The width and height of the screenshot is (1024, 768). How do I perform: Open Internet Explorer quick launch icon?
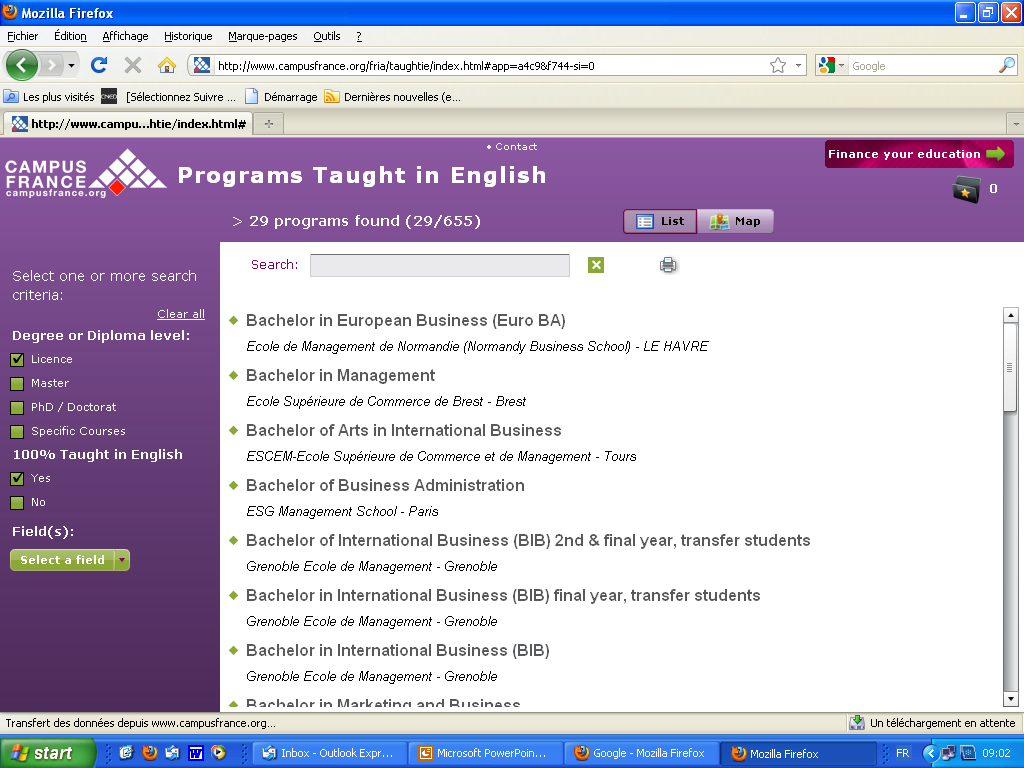click(126, 753)
